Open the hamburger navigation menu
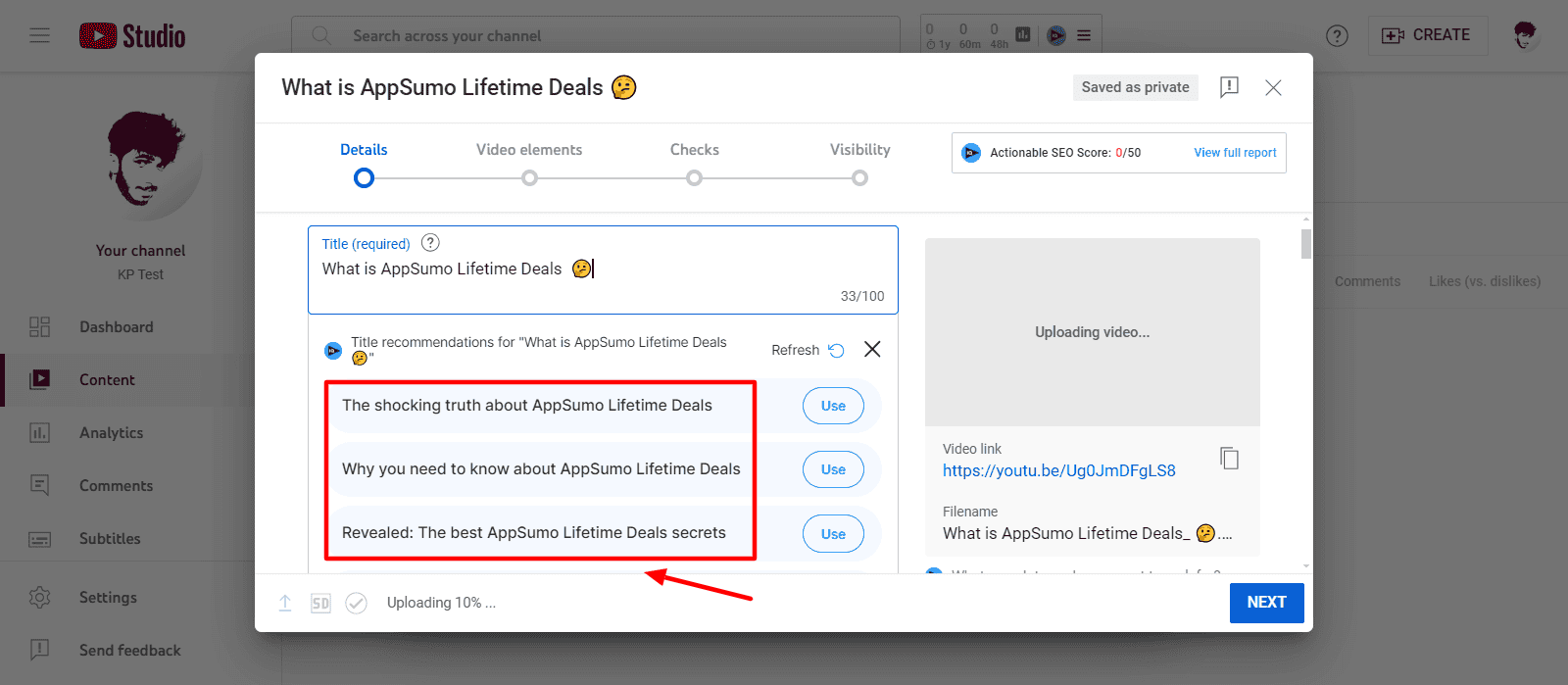 39,35
